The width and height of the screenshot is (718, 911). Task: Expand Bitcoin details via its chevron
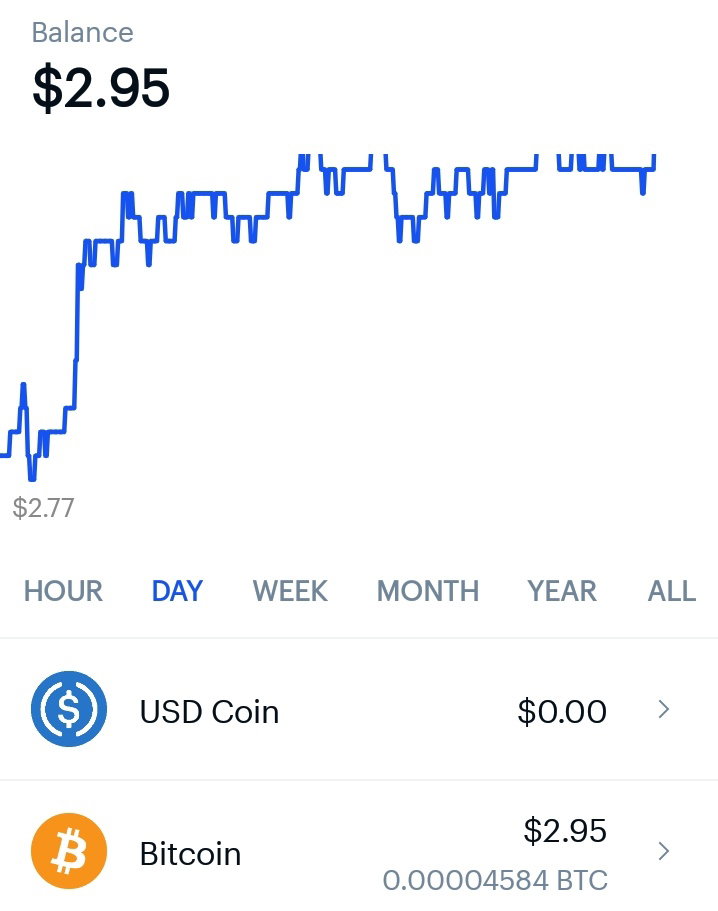[x=664, y=851]
